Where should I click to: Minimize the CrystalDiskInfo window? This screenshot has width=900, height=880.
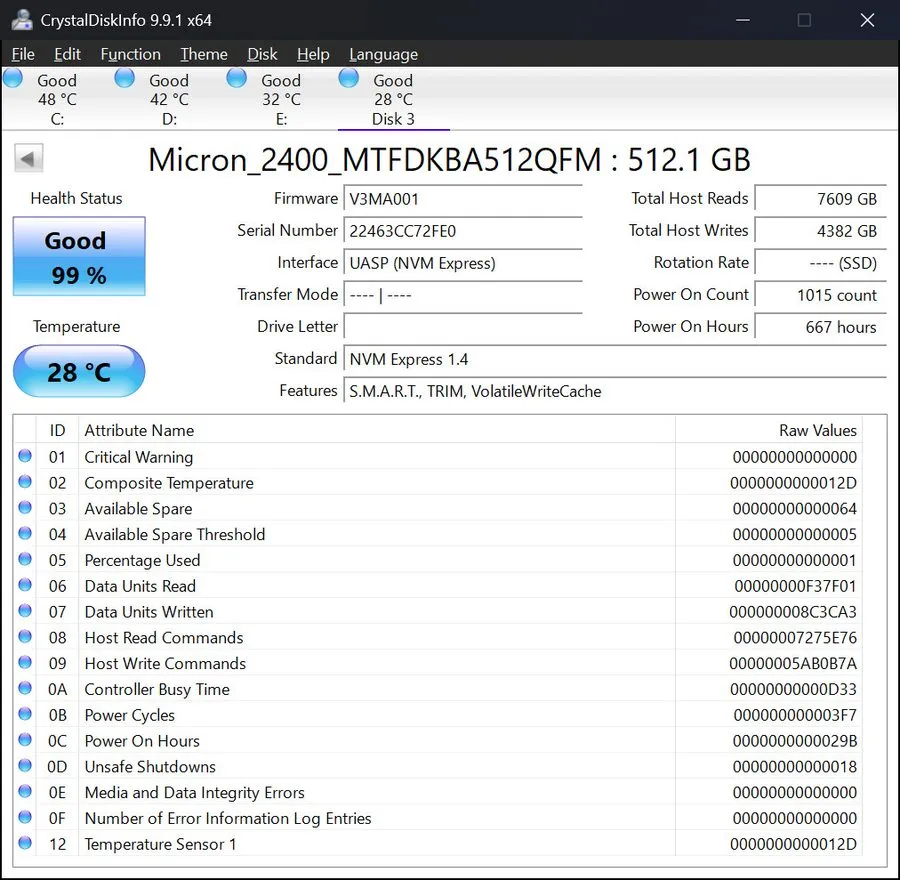pyautogui.click(x=743, y=20)
